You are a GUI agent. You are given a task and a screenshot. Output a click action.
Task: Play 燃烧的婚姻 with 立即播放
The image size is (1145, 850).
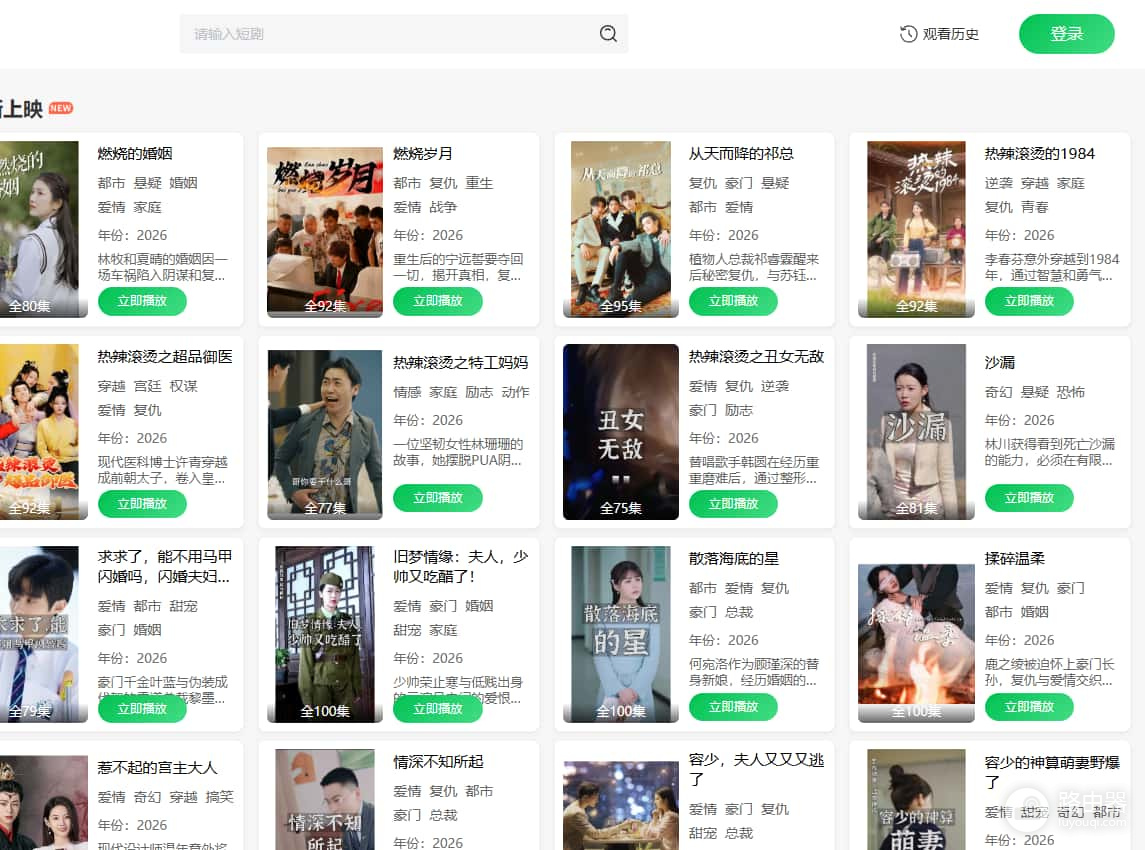(142, 301)
